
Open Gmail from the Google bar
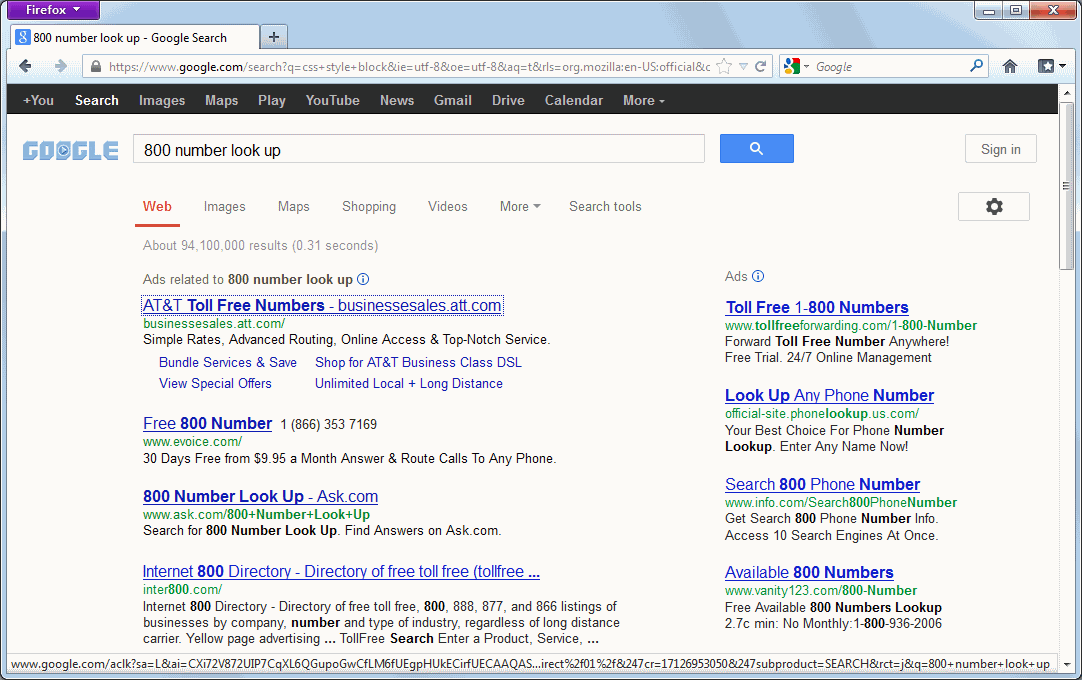[x=453, y=101]
